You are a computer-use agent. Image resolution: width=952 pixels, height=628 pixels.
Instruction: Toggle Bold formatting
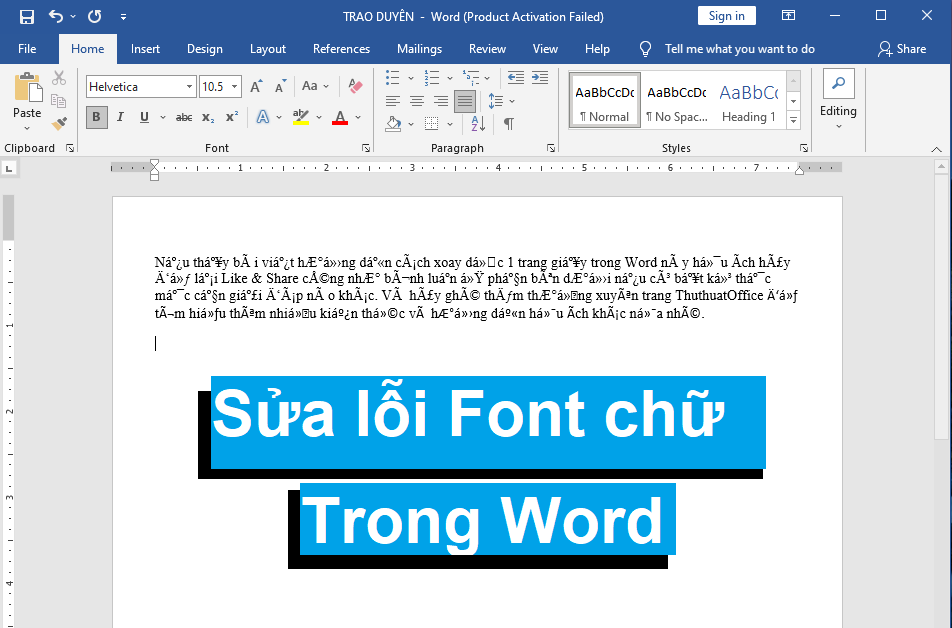click(97, 117)
